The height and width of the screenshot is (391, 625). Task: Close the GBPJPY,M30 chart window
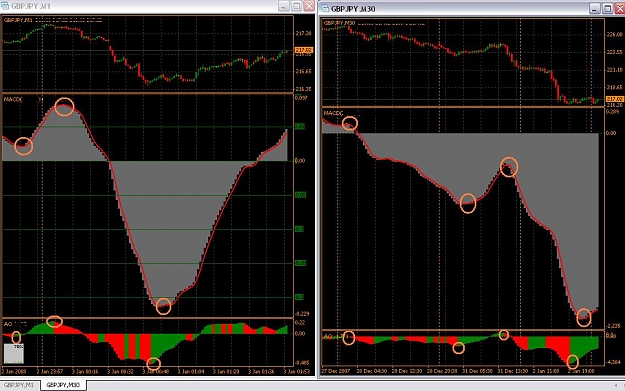(619, 8)
